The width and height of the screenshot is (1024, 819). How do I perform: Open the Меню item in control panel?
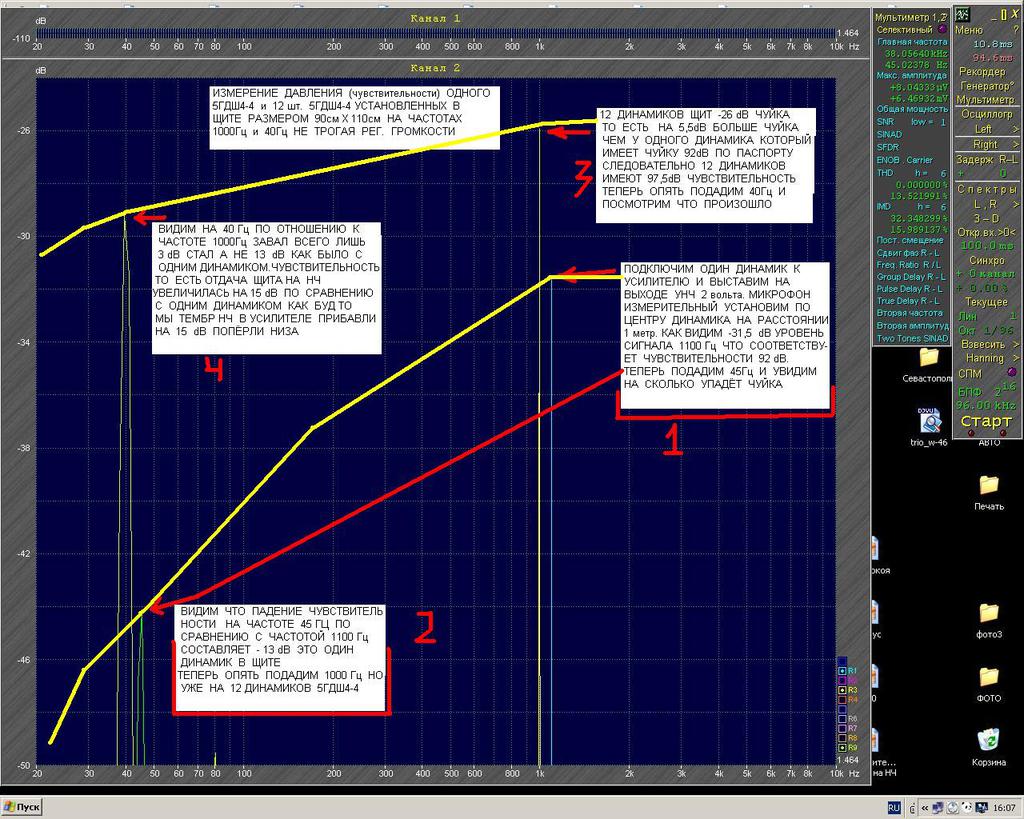tap(972, 30)
